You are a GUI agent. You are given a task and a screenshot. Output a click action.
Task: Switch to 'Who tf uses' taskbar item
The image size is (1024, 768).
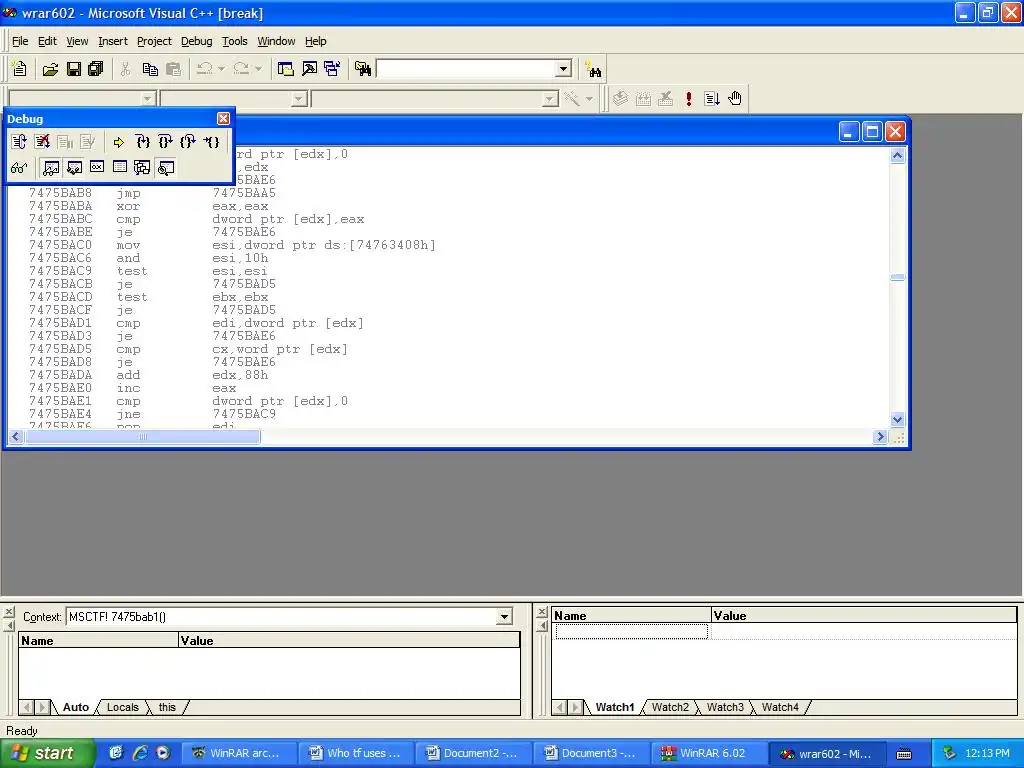(355, 753)
